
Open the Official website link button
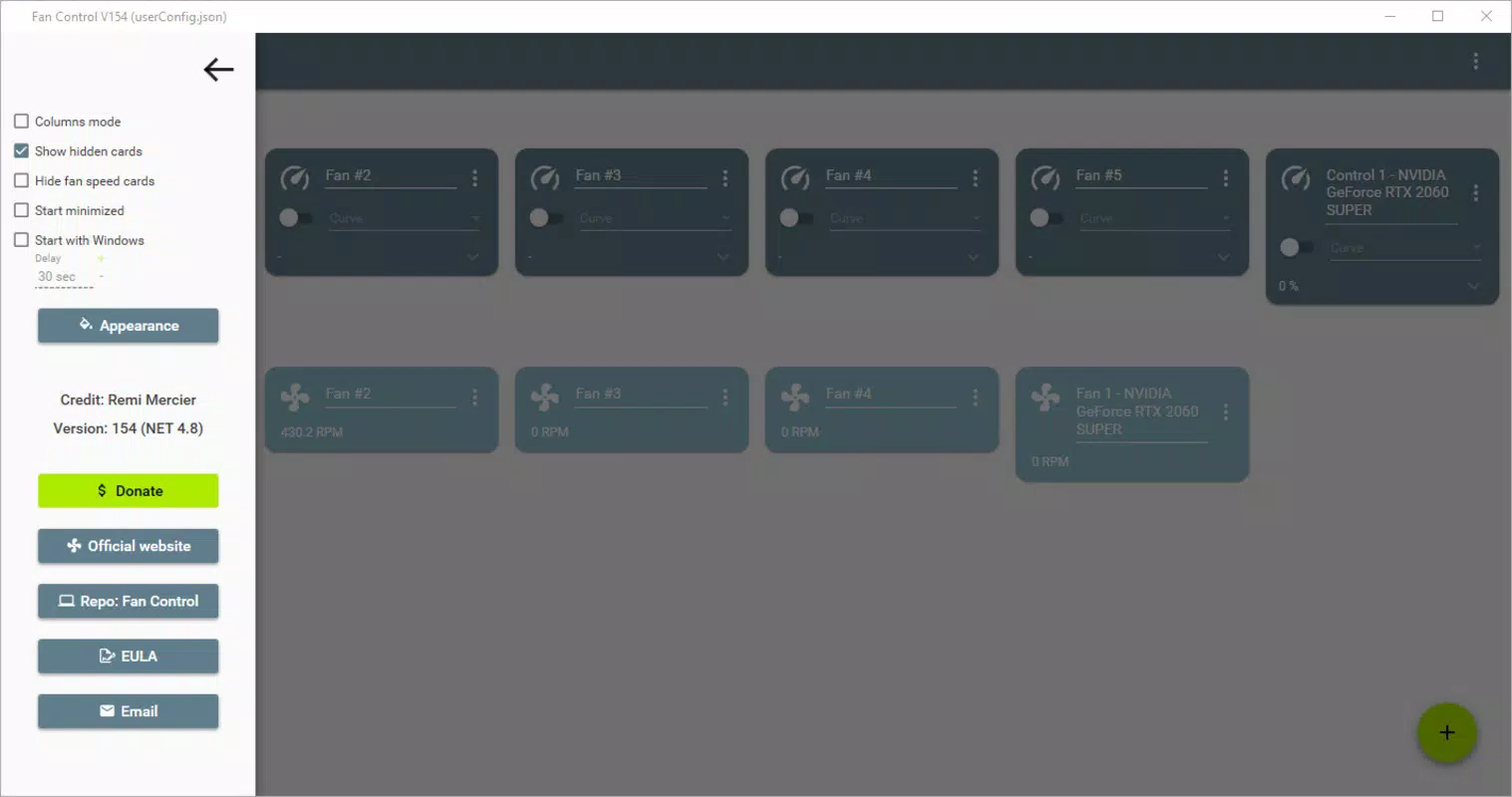point(128,546)
